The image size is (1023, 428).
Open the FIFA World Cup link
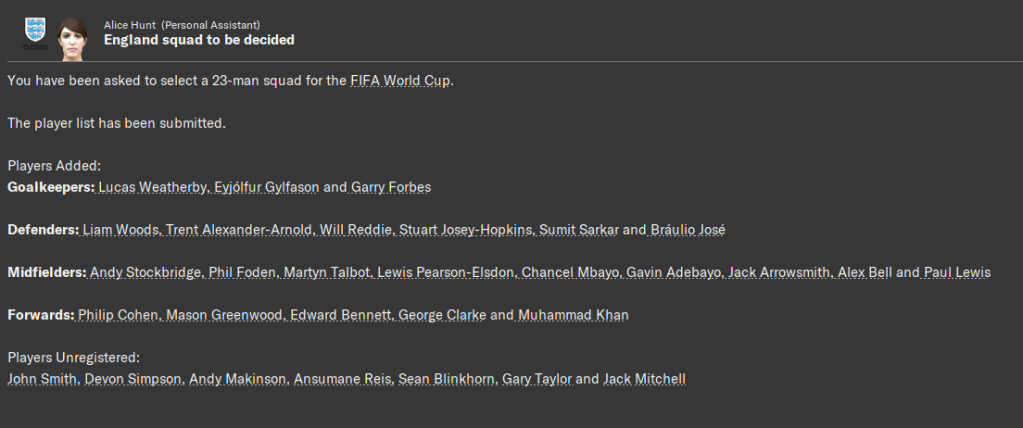pyautogui.click(x=400, y=80)
